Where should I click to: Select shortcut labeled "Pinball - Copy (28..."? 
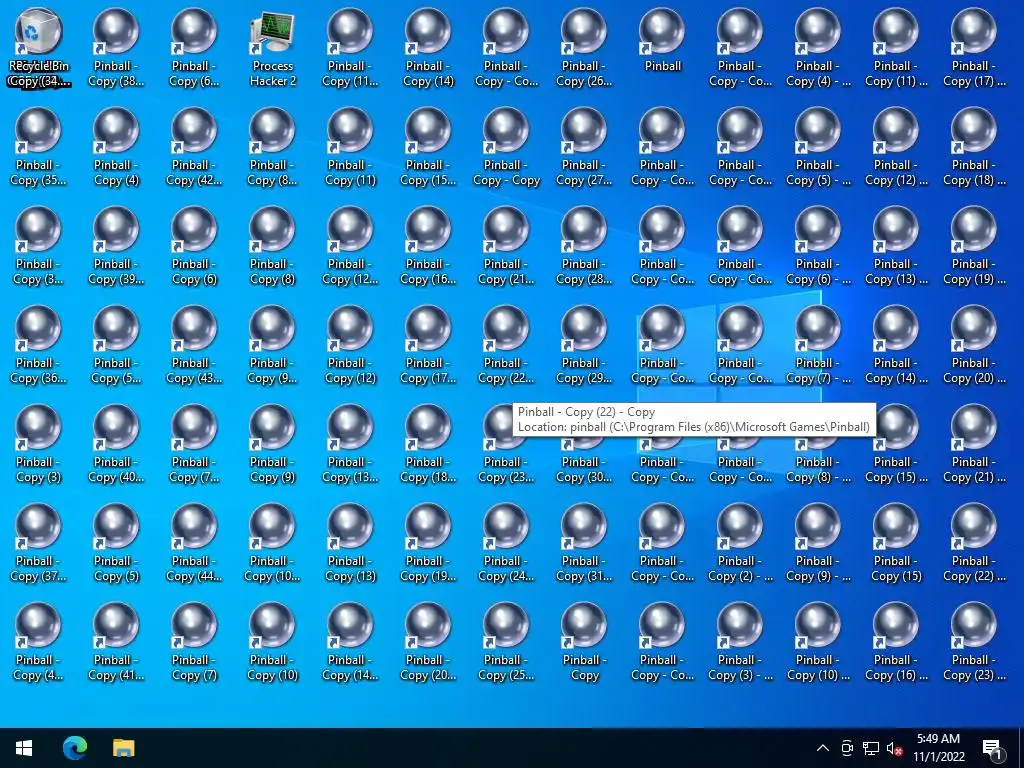[584, 247]
